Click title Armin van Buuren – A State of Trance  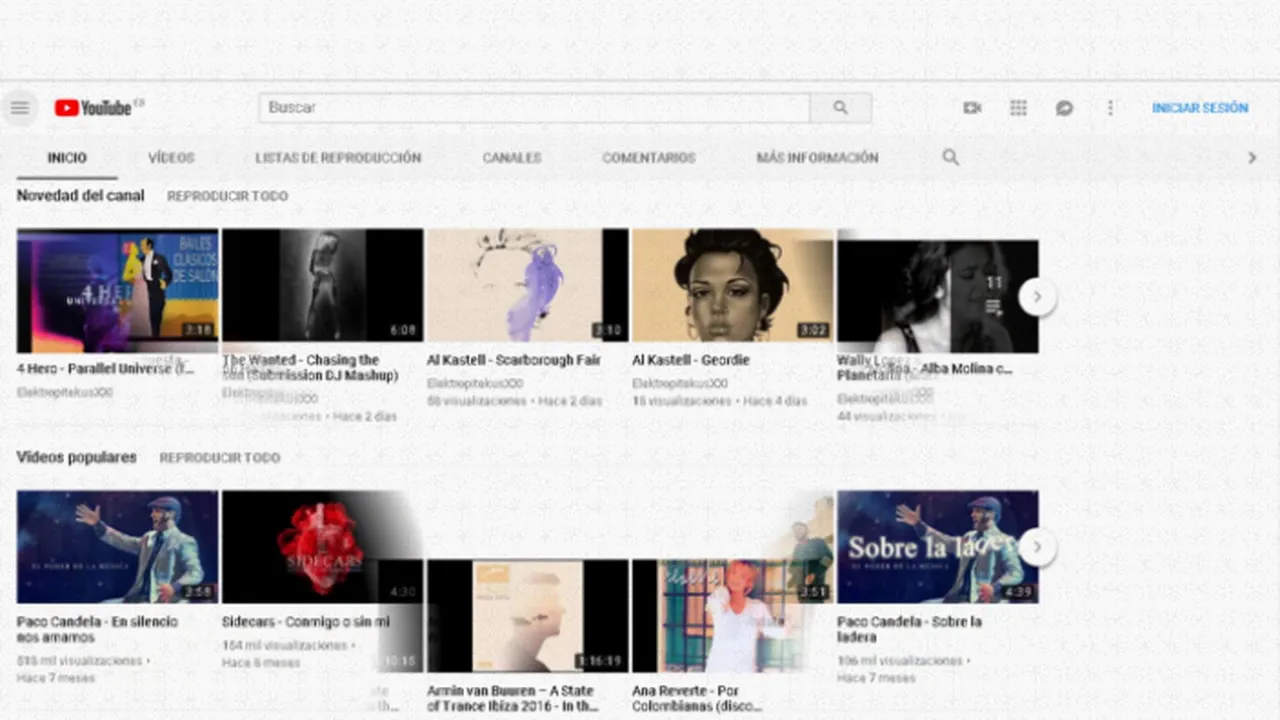(512, 698)
